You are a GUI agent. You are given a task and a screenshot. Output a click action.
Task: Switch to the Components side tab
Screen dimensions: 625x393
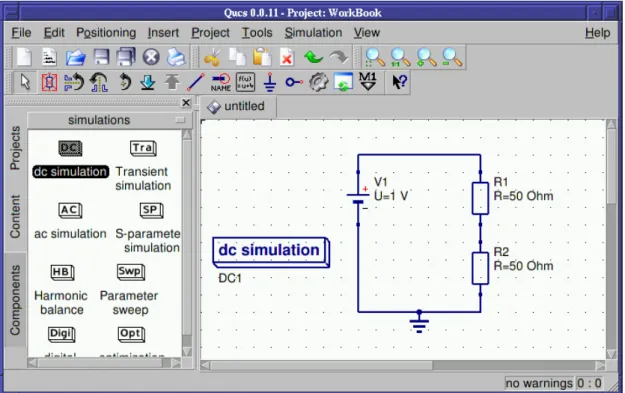point(15,300)
